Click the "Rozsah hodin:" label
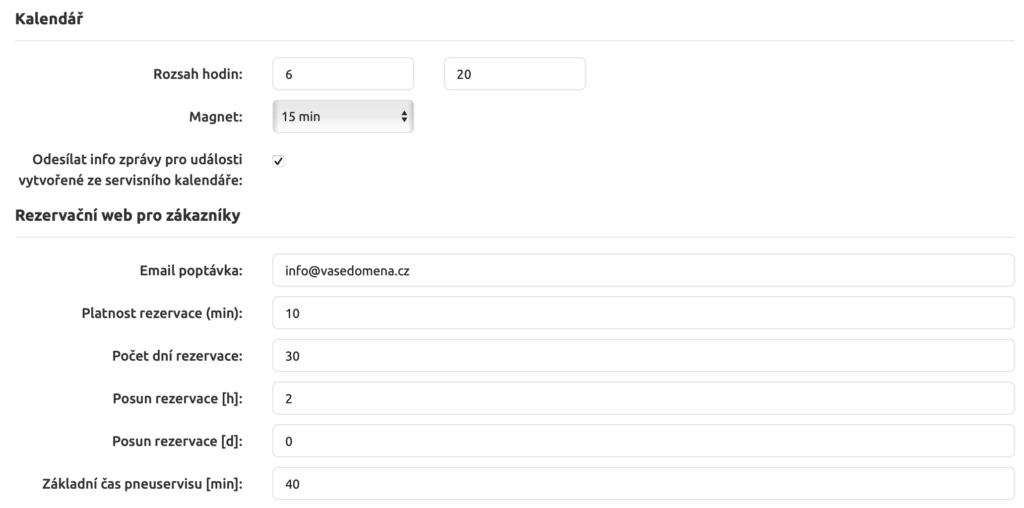Image resolution: width=1024 pixels, height=508 pixels. pyautogui.click(x=201, y=74)
